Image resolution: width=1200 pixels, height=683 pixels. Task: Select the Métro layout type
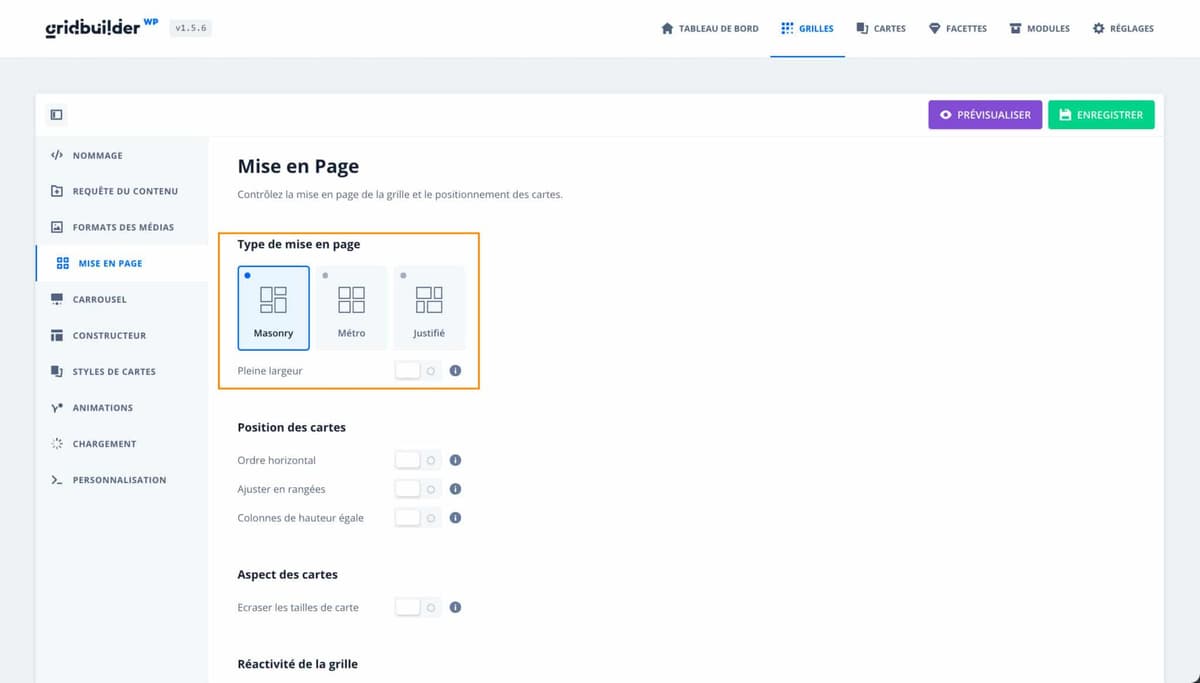[351, 305]
